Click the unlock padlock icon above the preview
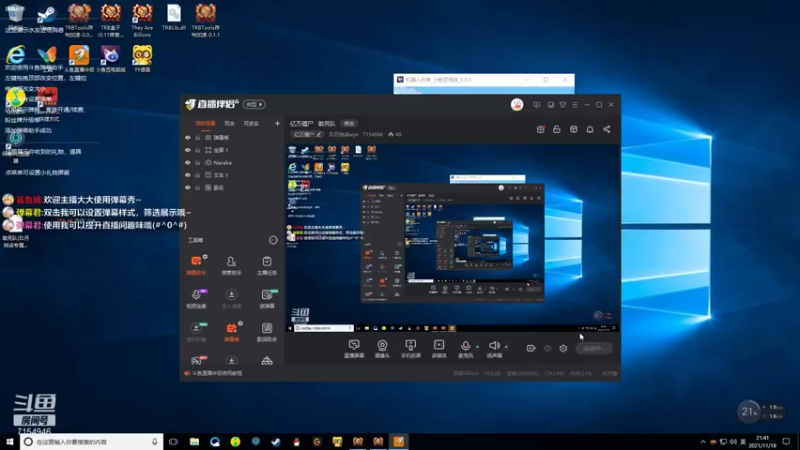Viewport: 800px width, 450px height. tap(557, 130)
